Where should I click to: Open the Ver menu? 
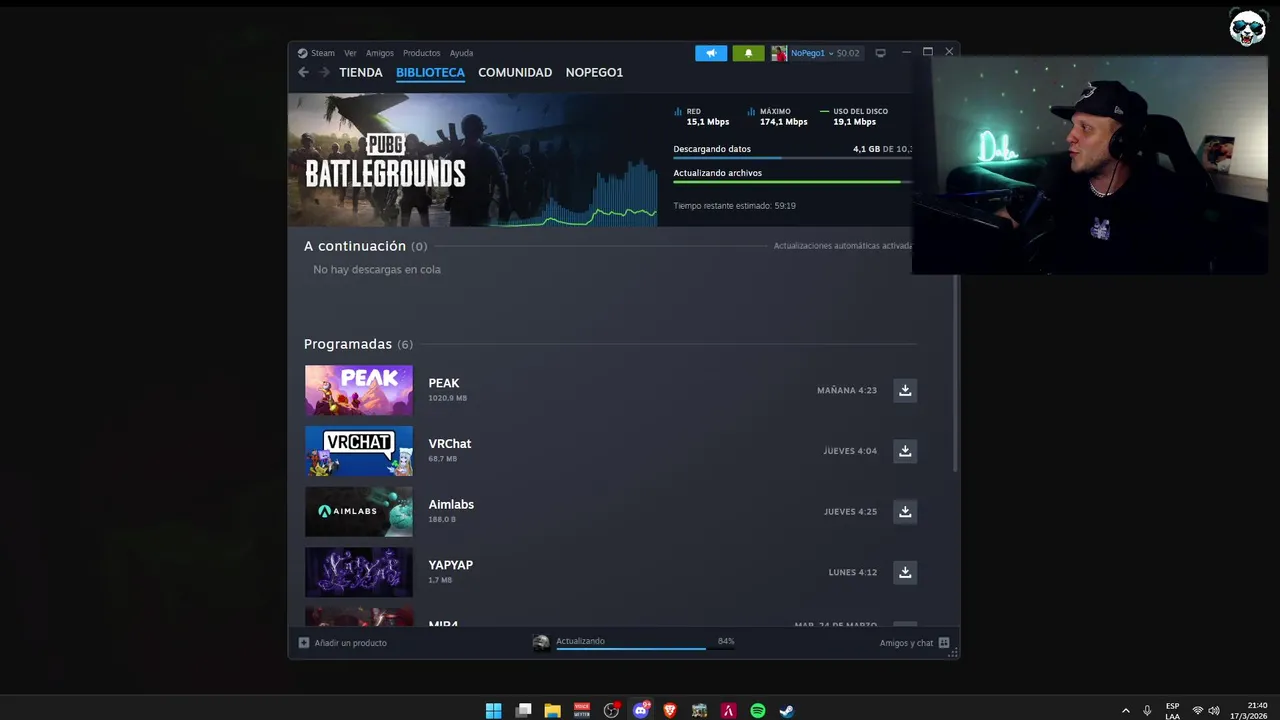coord(350,53)
